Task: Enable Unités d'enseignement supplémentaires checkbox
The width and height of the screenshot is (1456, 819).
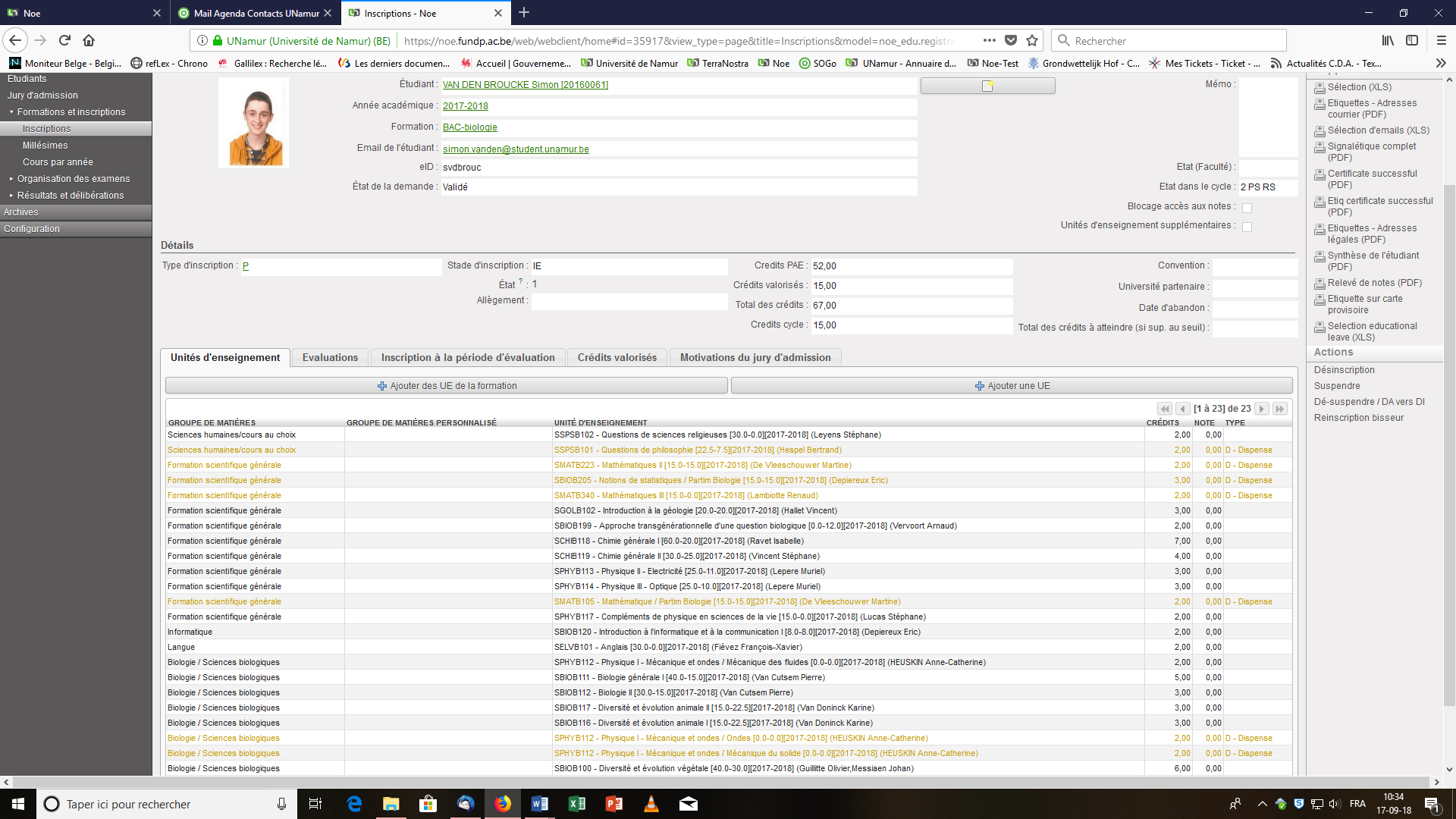Action: point(1247,226)
